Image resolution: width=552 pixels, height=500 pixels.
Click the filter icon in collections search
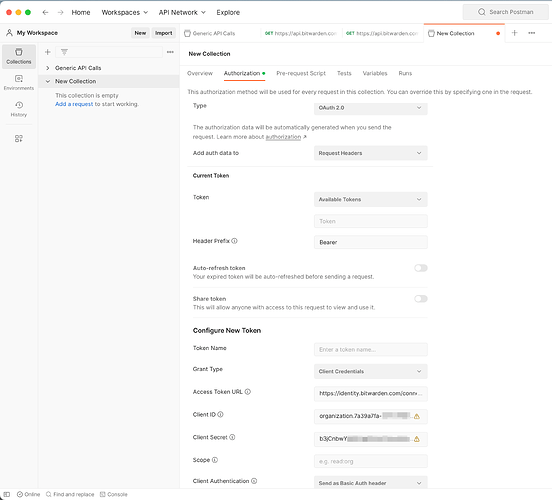point(64,52)
